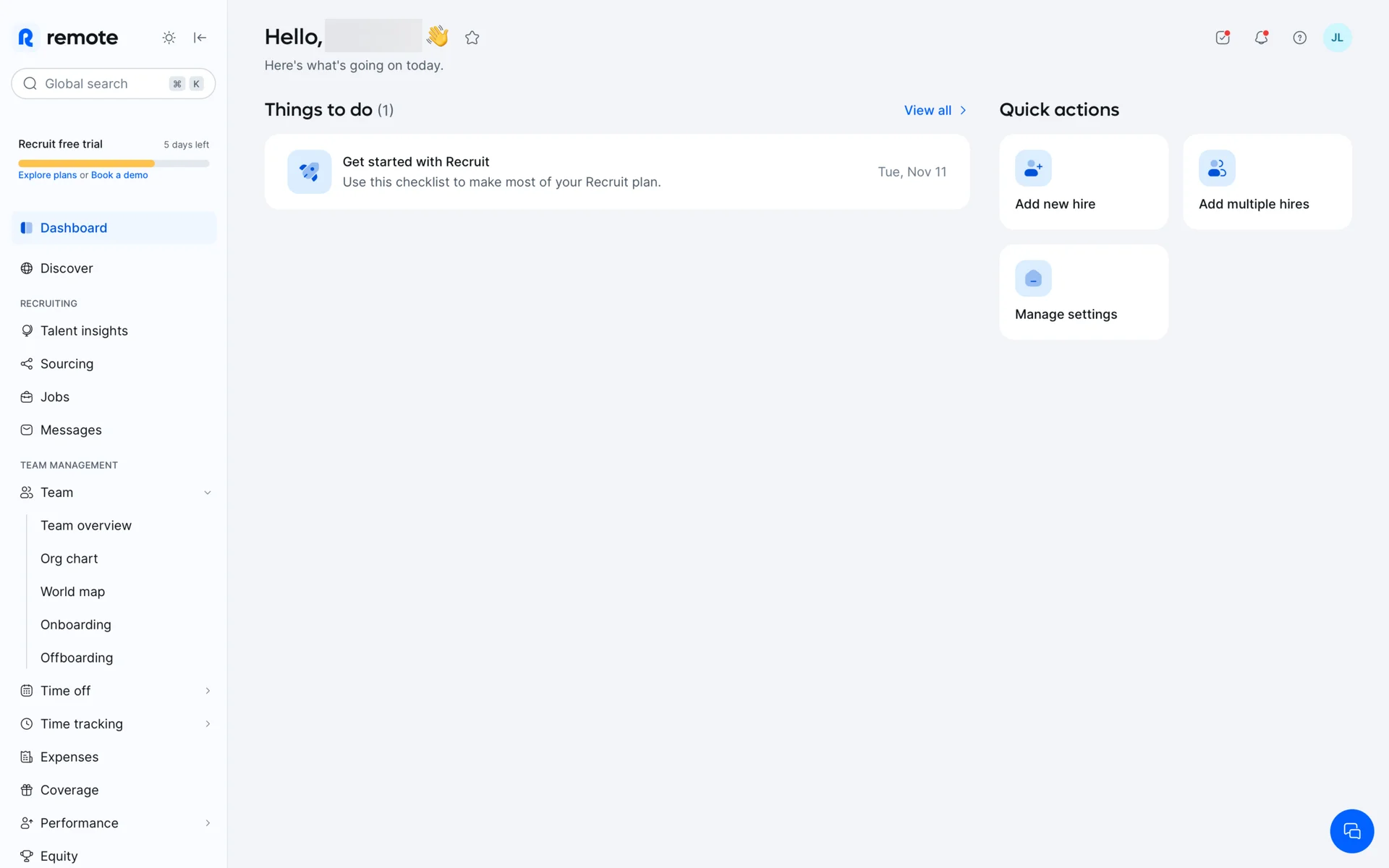This screenshot has width=1389, height=868.
Task: Open the chat support bubble
Action: [x=1351, y=831]
